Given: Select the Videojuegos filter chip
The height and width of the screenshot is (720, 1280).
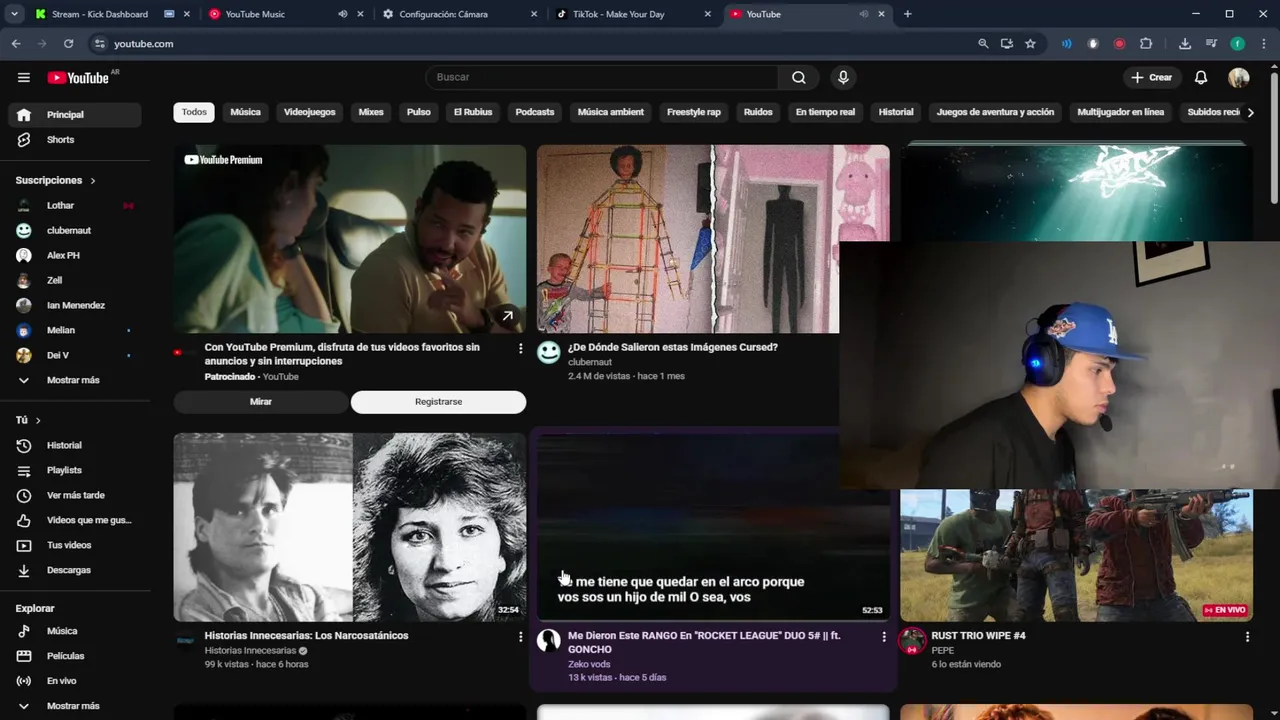Looking at the screenshot, I should [x=309, y=112].
